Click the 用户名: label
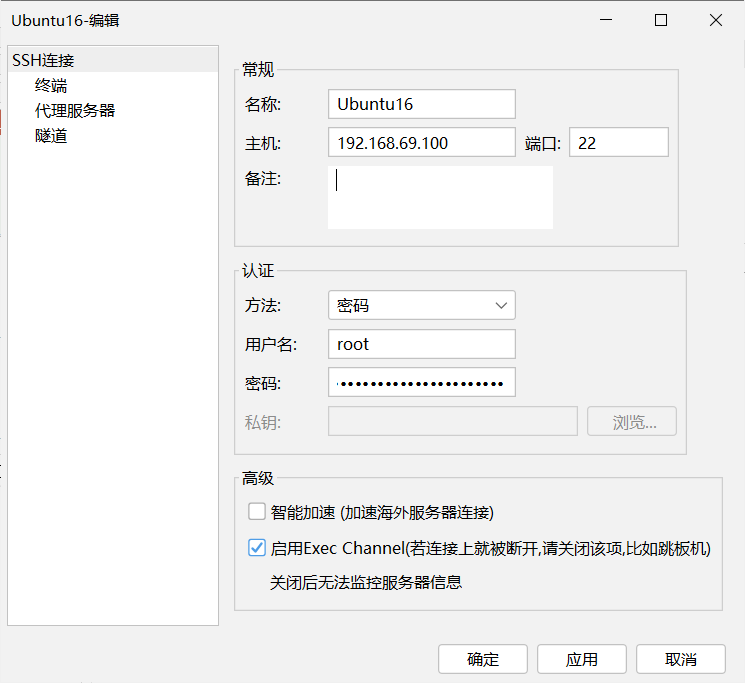This screenshot has height=683, width=745. (271, 344)
